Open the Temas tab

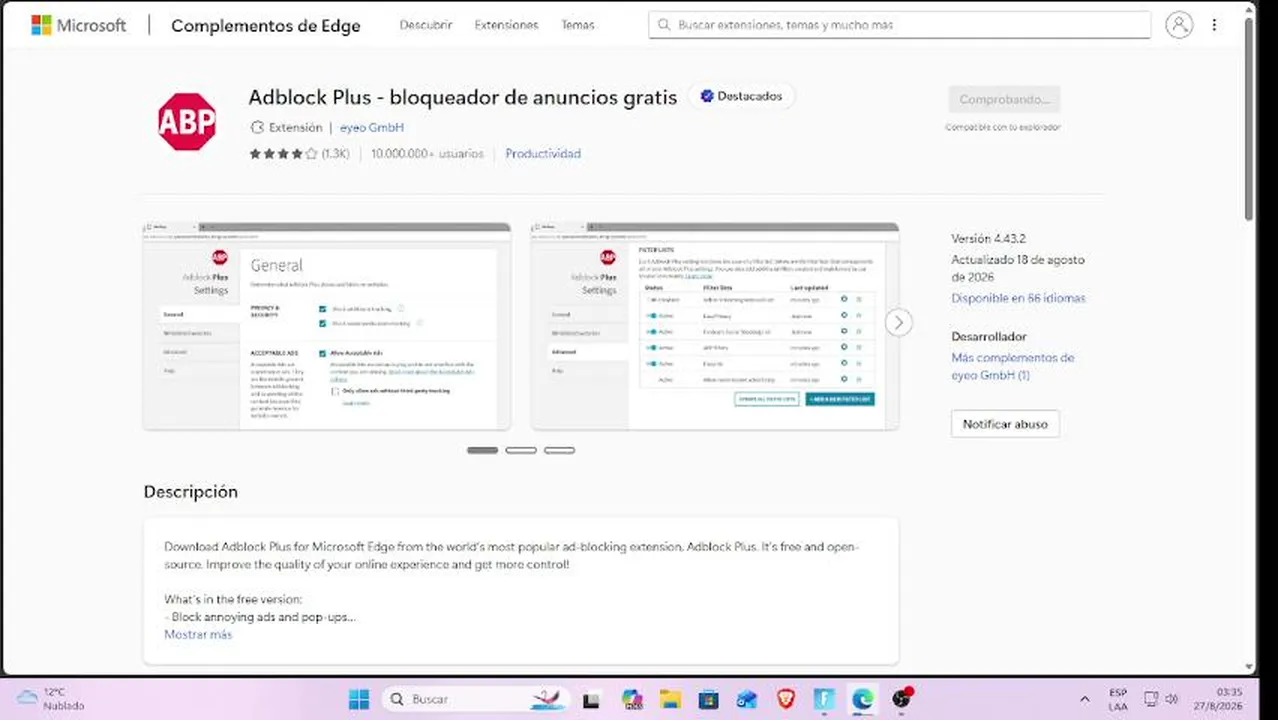[577, 25]
